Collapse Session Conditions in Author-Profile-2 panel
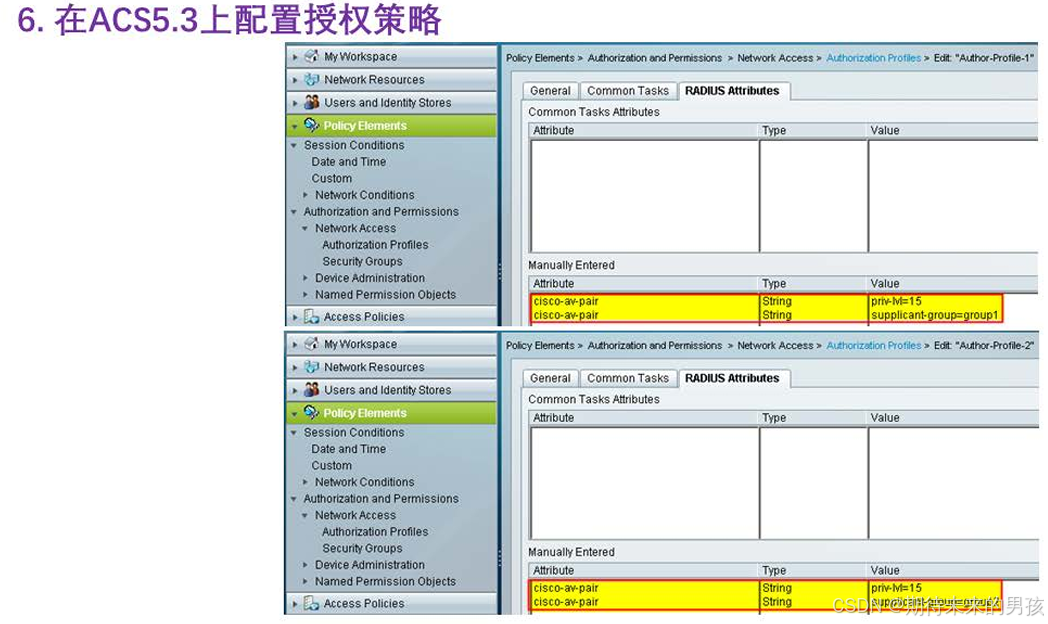This screenshot has height=624, width=1048. pyautogui.click(x=294, y=432)
